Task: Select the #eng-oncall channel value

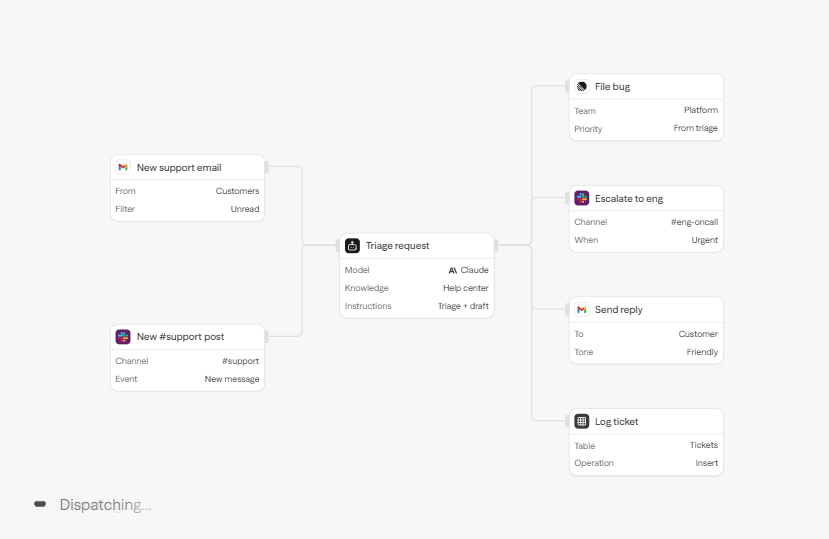Action: point(694,222)
